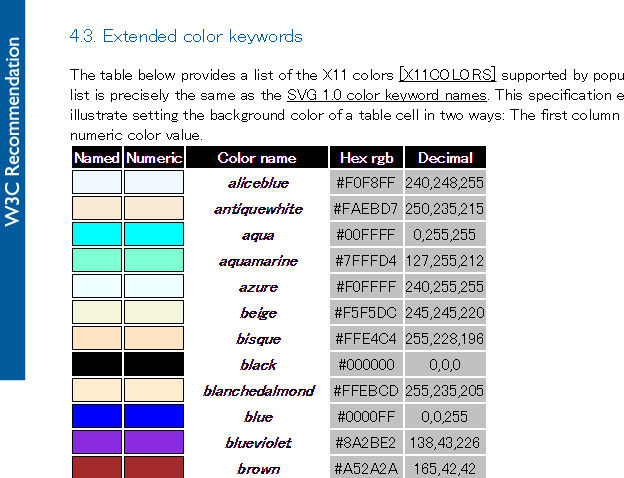
Task: Click hex value #FAEBD7
Action: (x=366, y=209)
